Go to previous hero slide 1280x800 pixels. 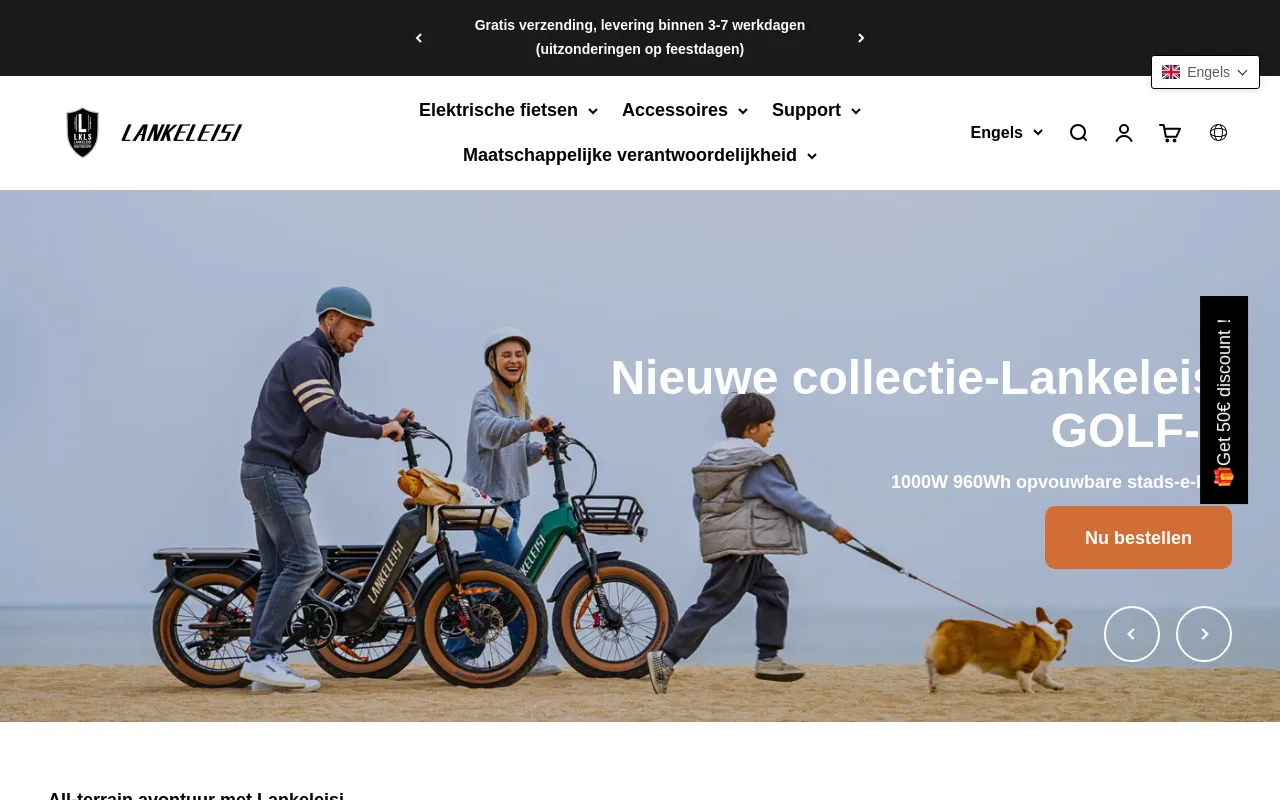point(1132,634)
